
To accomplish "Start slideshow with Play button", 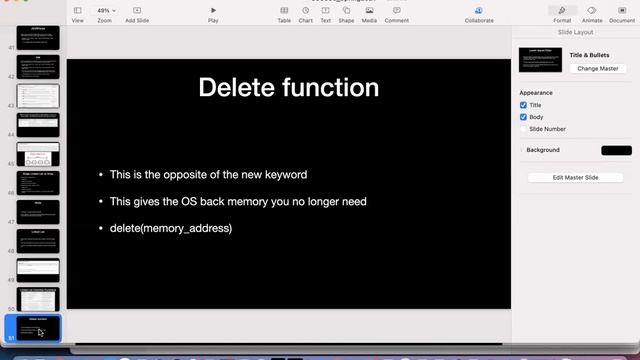I will coord(213,10).
